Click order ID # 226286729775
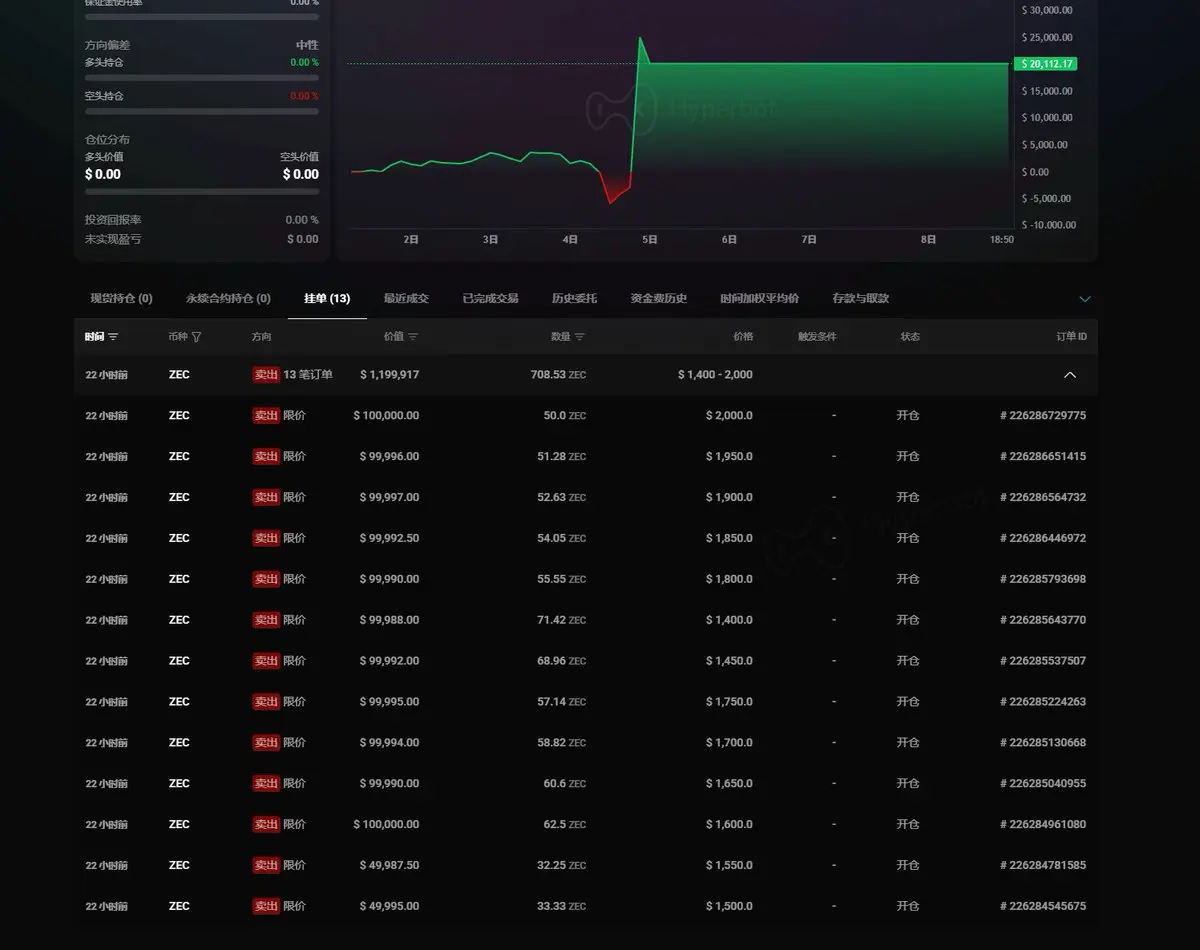The width and height of the screenshot is (1200, 950). tap(1043, 415)
